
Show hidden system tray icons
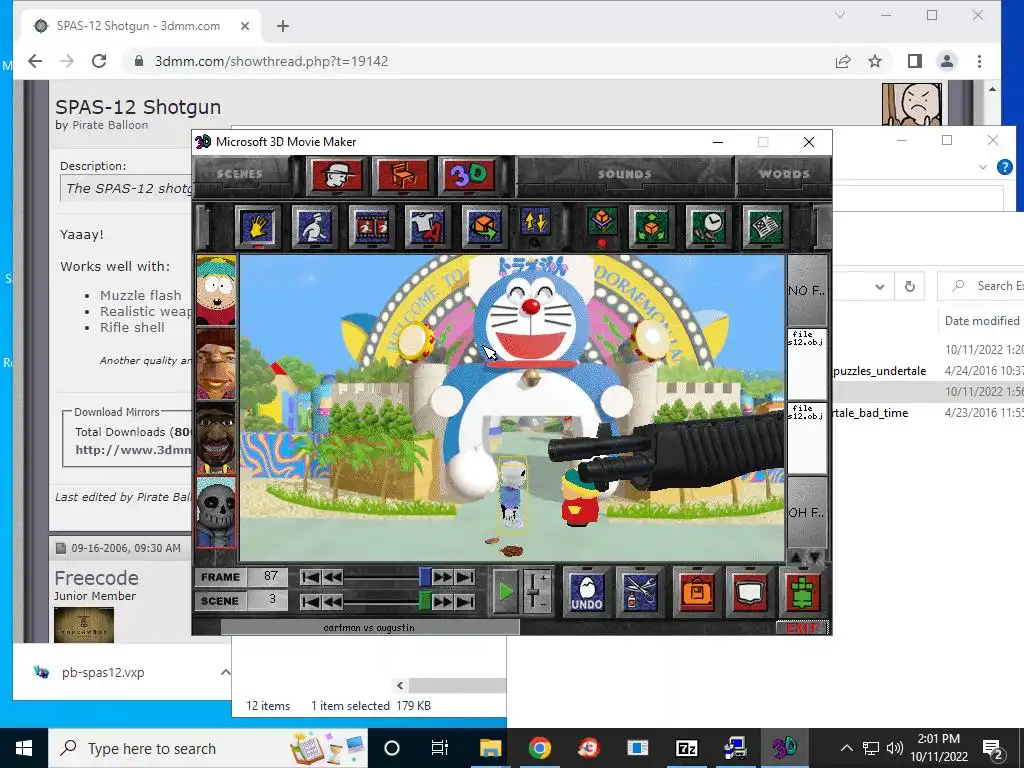[846, 748]
